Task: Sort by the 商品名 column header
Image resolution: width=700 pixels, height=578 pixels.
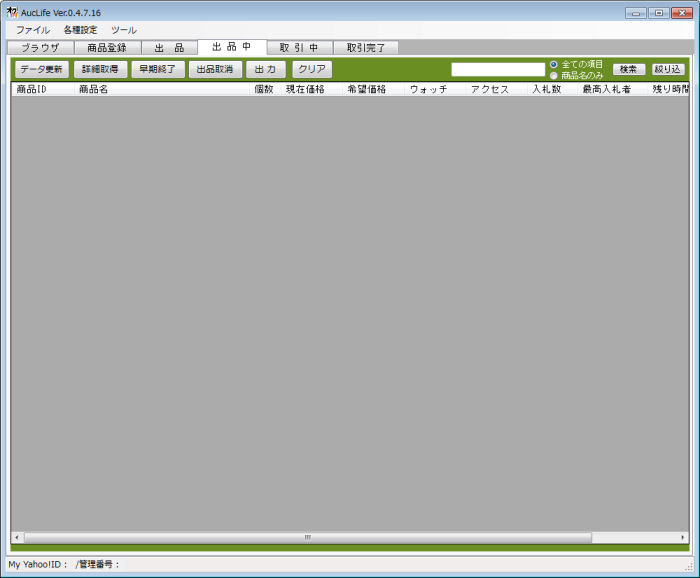Action: click(162, 89)
